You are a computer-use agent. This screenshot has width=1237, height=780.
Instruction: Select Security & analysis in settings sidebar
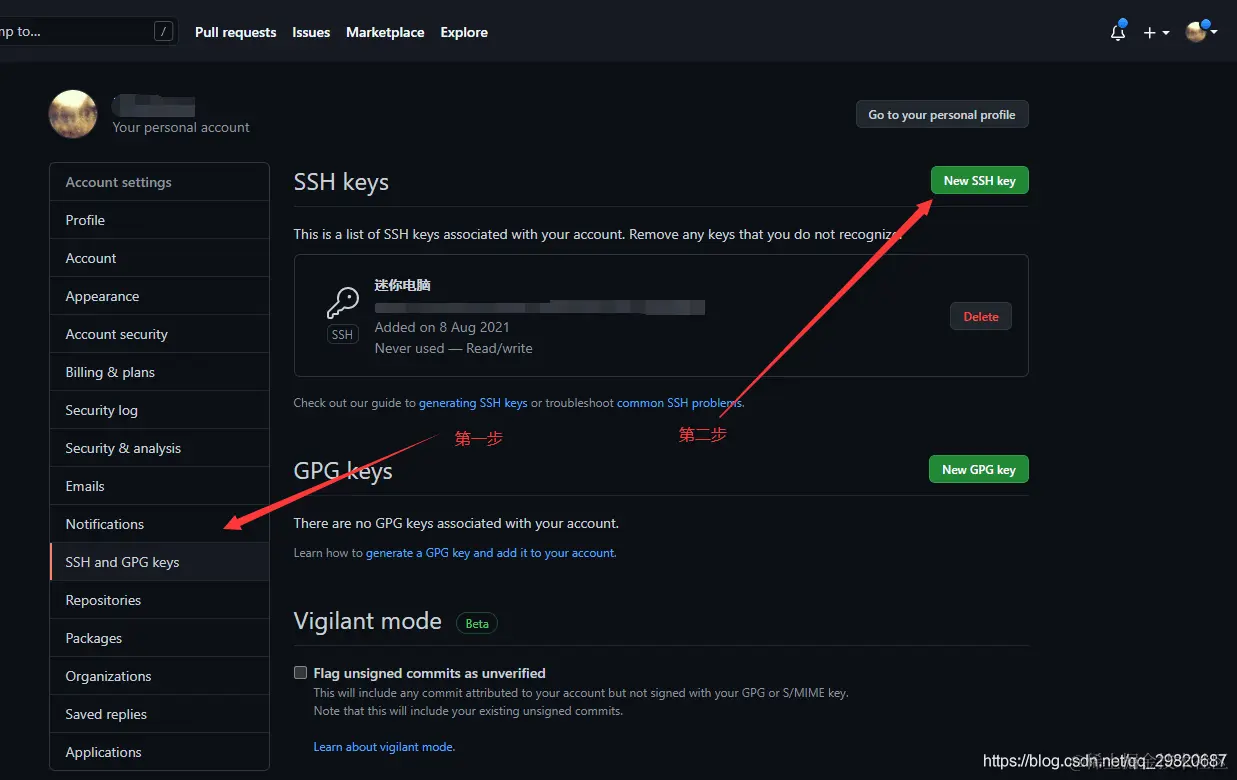click(x=159, y=448)
